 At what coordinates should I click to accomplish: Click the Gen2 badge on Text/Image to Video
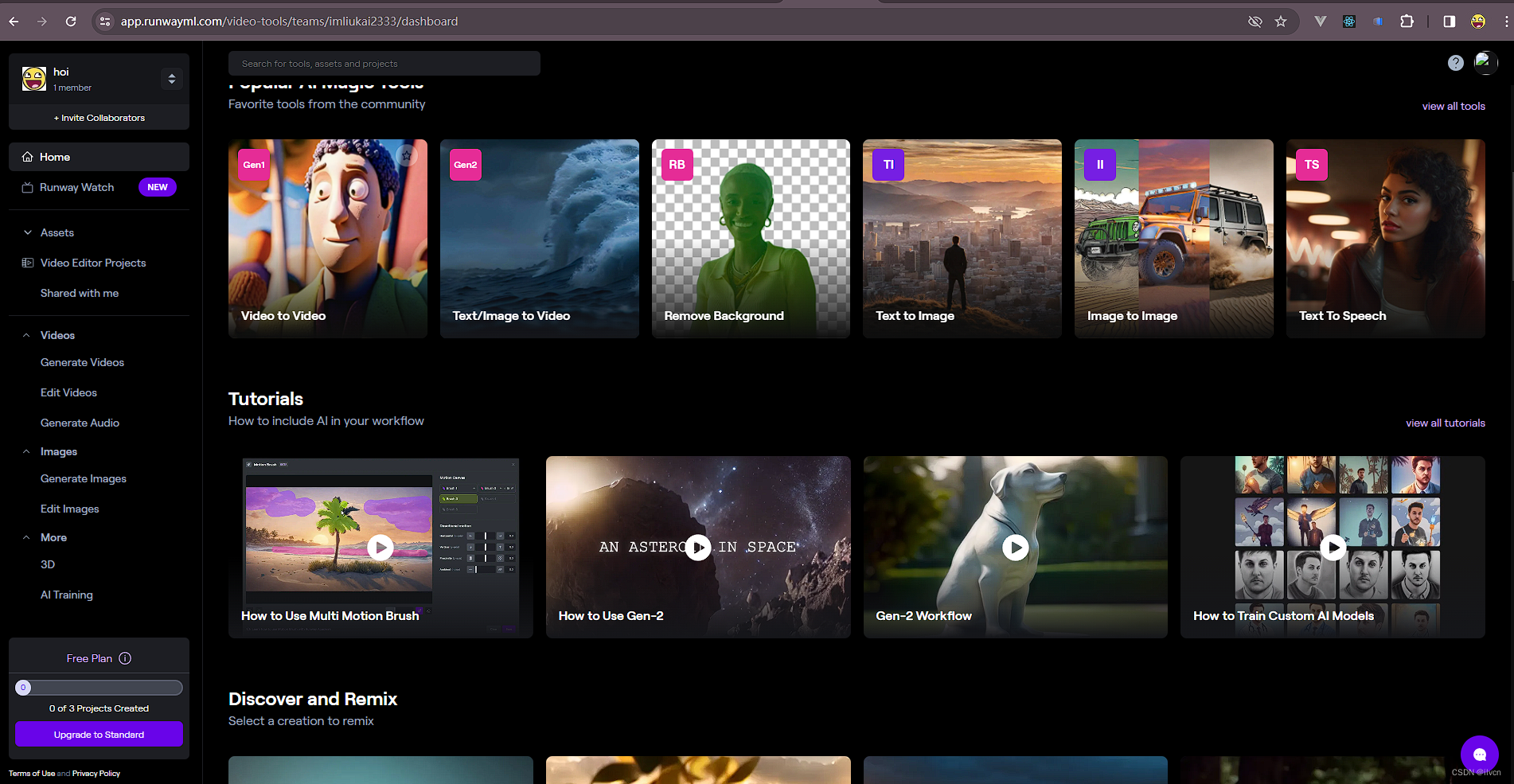(x=466, y=165)
